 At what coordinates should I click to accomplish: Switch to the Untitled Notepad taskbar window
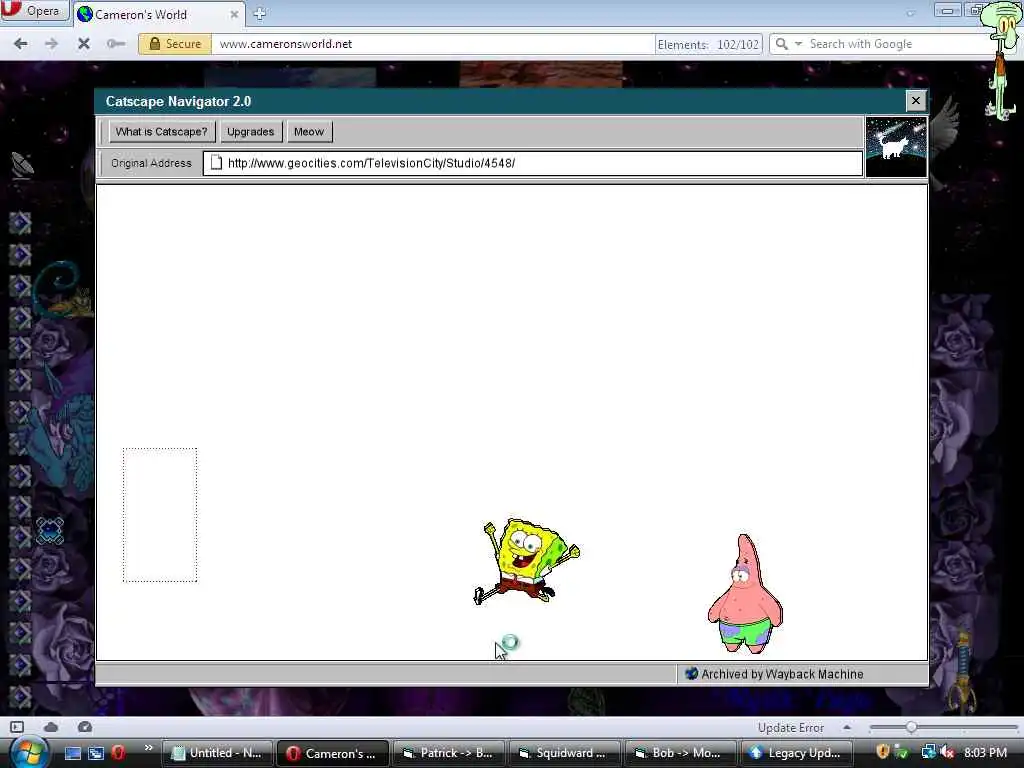click(x=218, y=753)
